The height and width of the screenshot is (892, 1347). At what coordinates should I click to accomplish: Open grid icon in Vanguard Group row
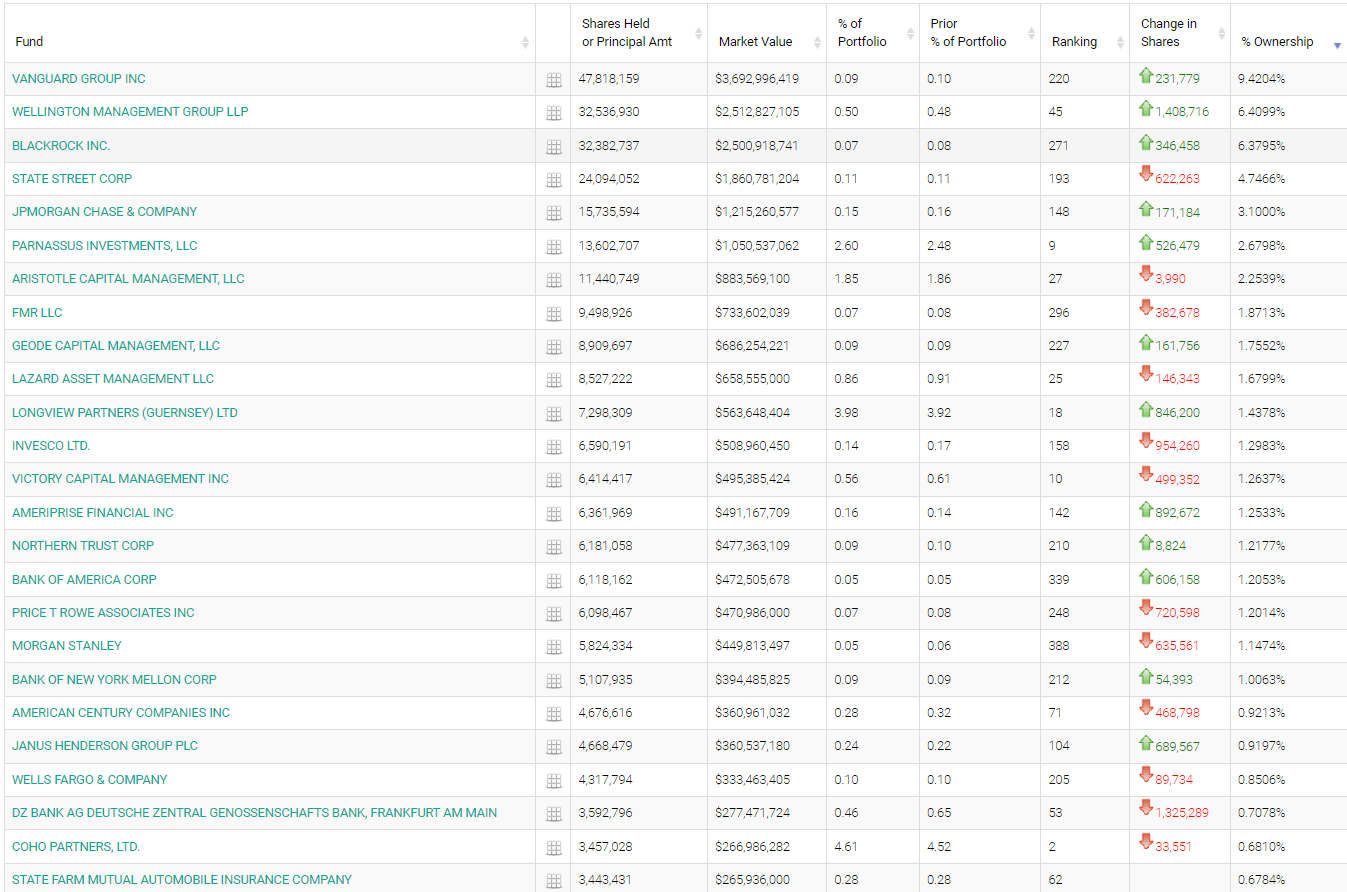(x=553, y=80)
